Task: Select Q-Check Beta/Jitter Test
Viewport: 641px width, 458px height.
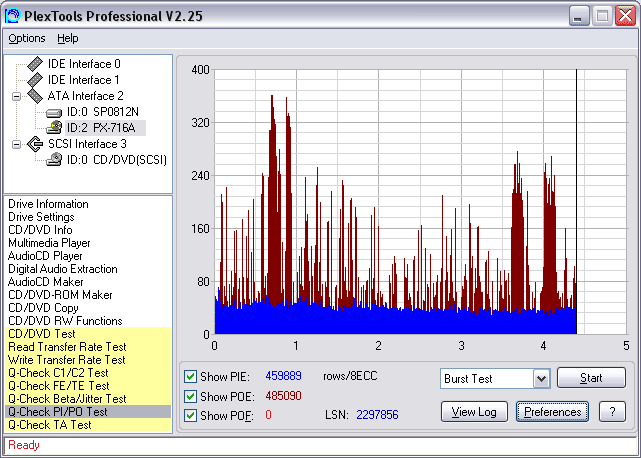Action: click(88, 399)
